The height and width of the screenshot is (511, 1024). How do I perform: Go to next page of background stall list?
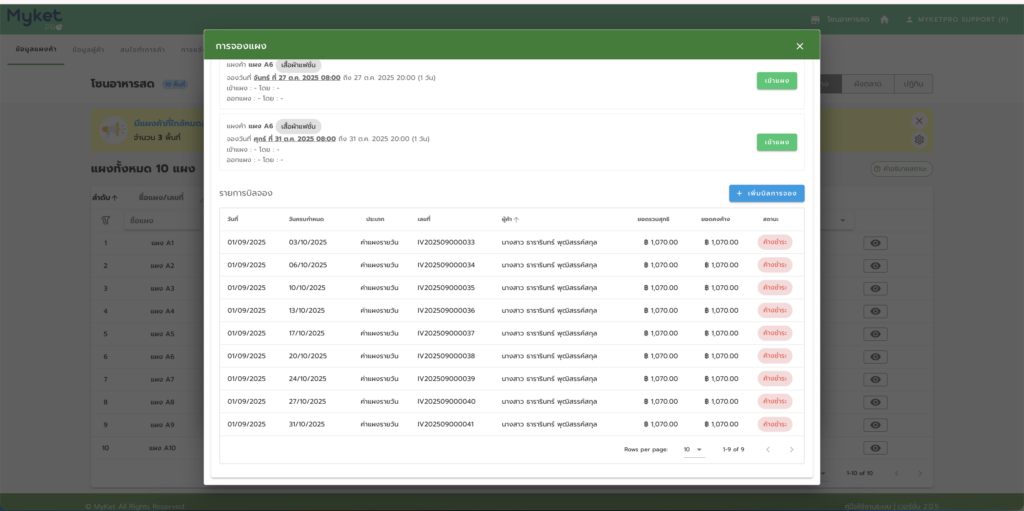[x=920, y=473]
